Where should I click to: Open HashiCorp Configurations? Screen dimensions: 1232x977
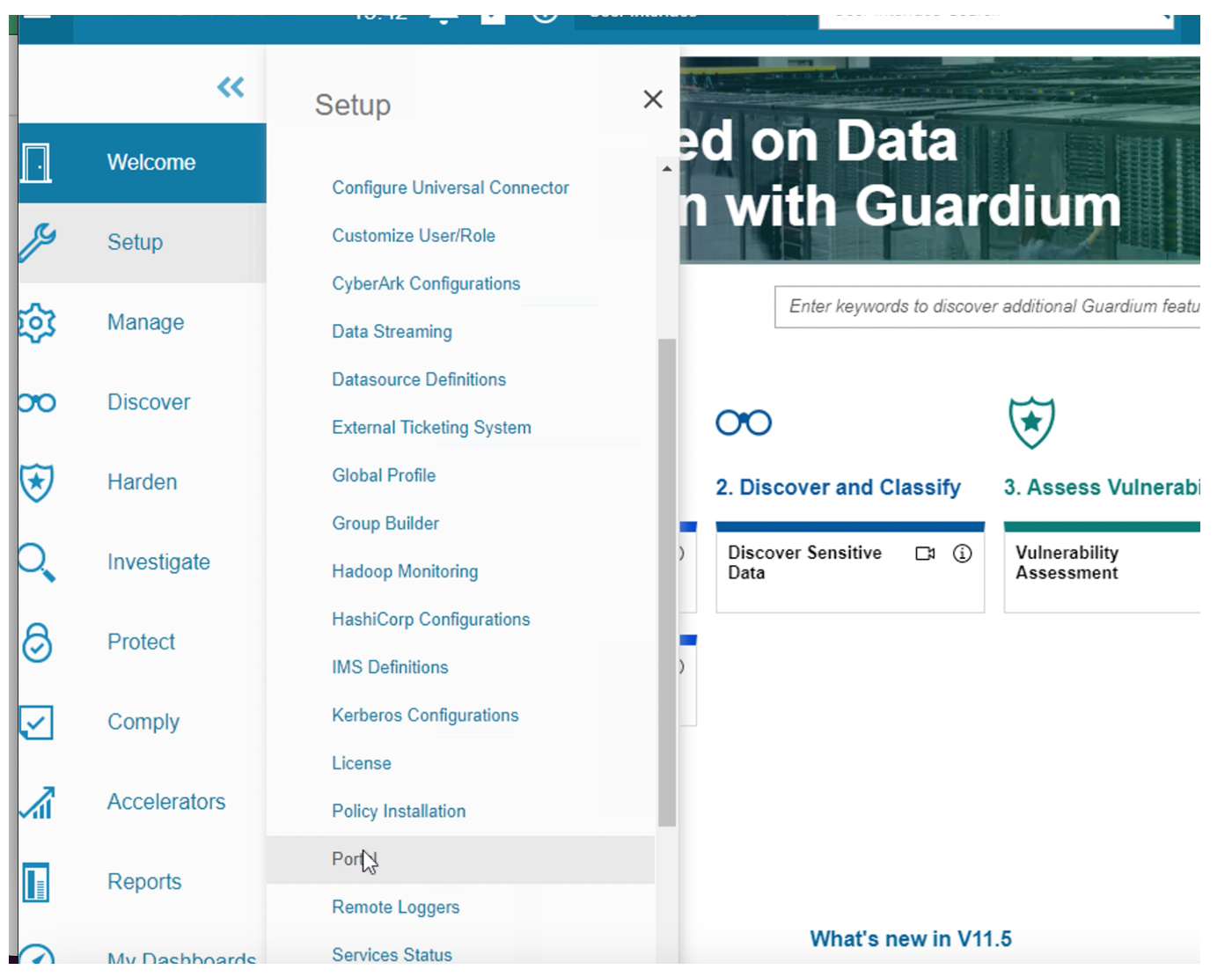pos(431,620)
